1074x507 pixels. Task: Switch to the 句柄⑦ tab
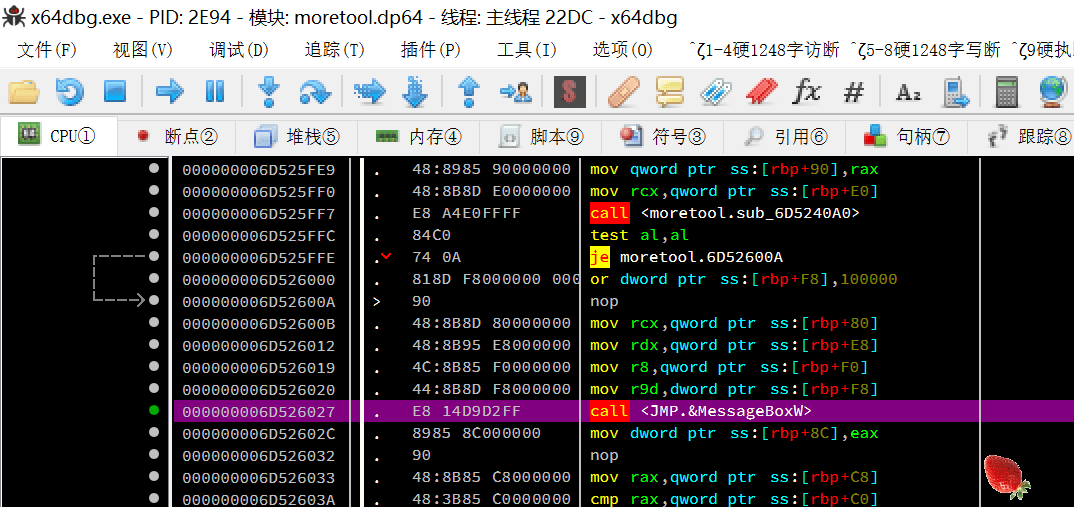907,136
